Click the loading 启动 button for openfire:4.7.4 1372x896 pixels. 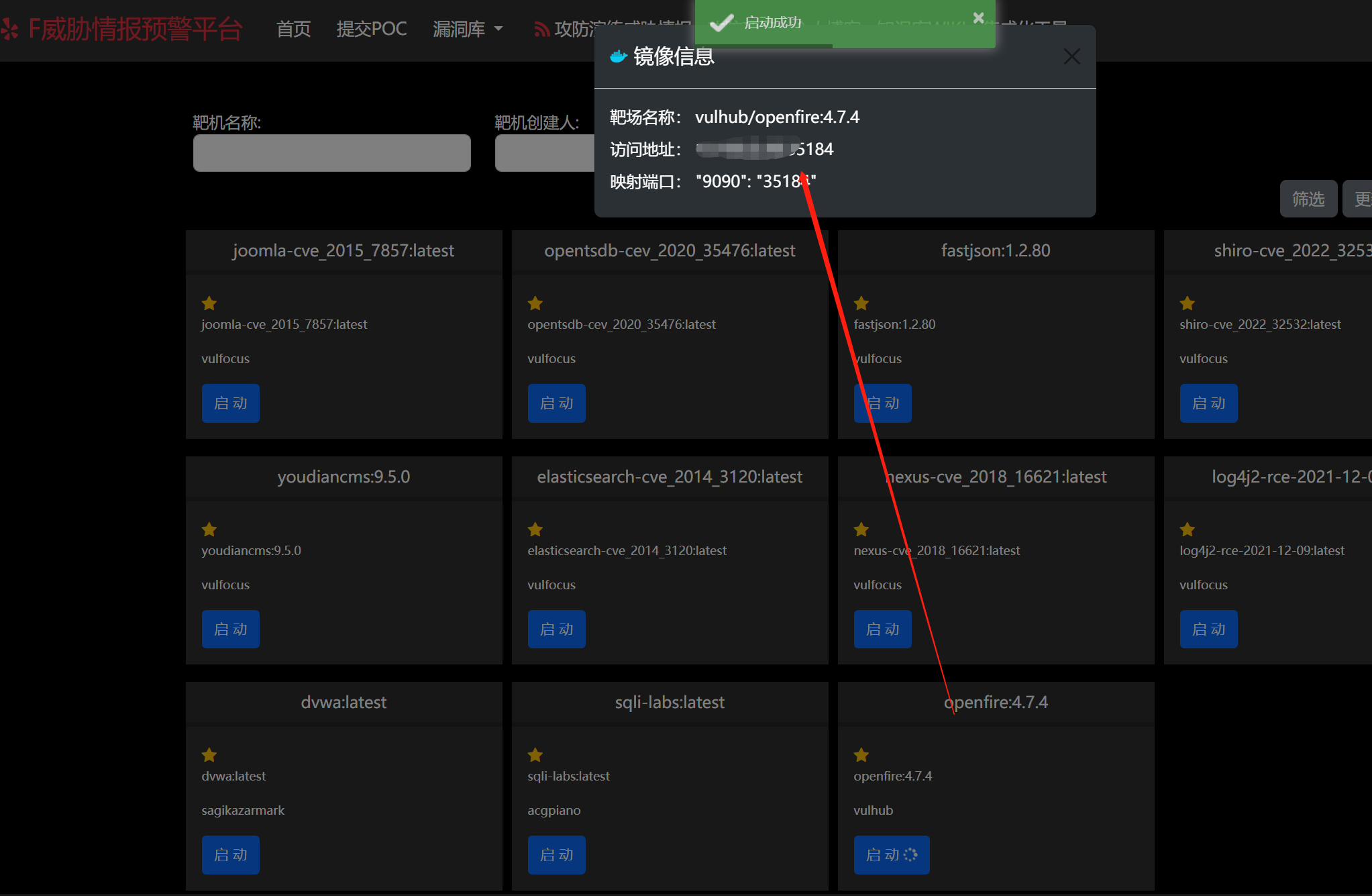(891, 854)
